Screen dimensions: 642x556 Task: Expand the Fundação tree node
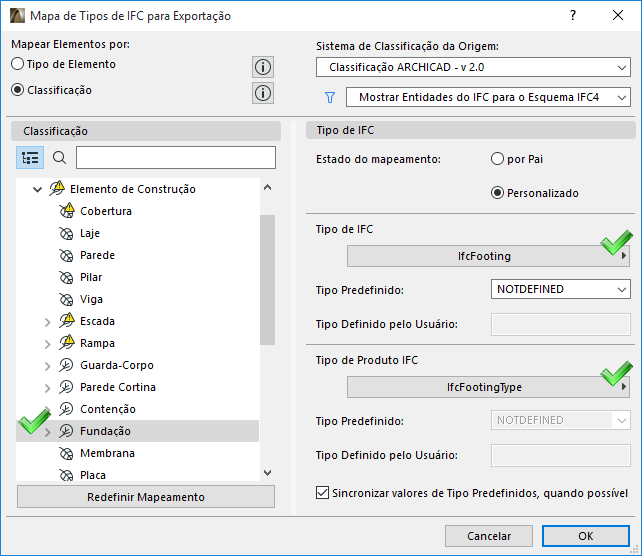coord(47,432)
